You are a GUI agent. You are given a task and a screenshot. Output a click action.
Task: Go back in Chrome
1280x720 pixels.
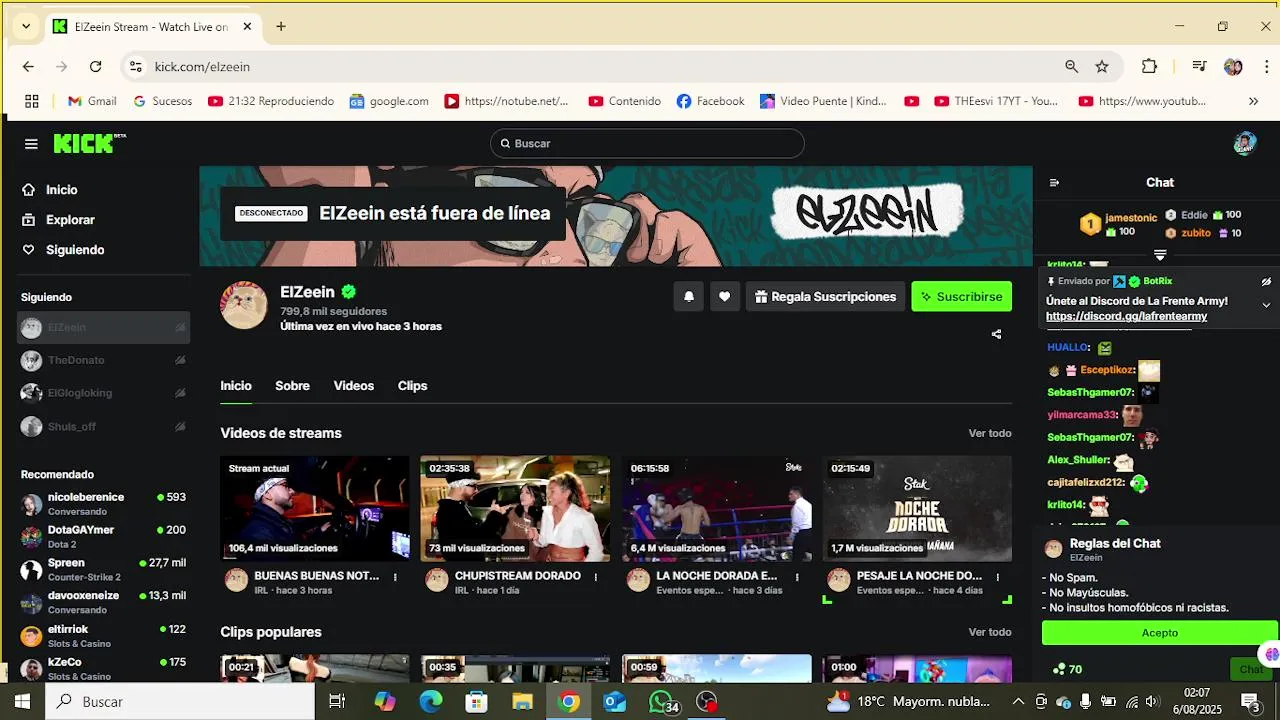[28, 67]
